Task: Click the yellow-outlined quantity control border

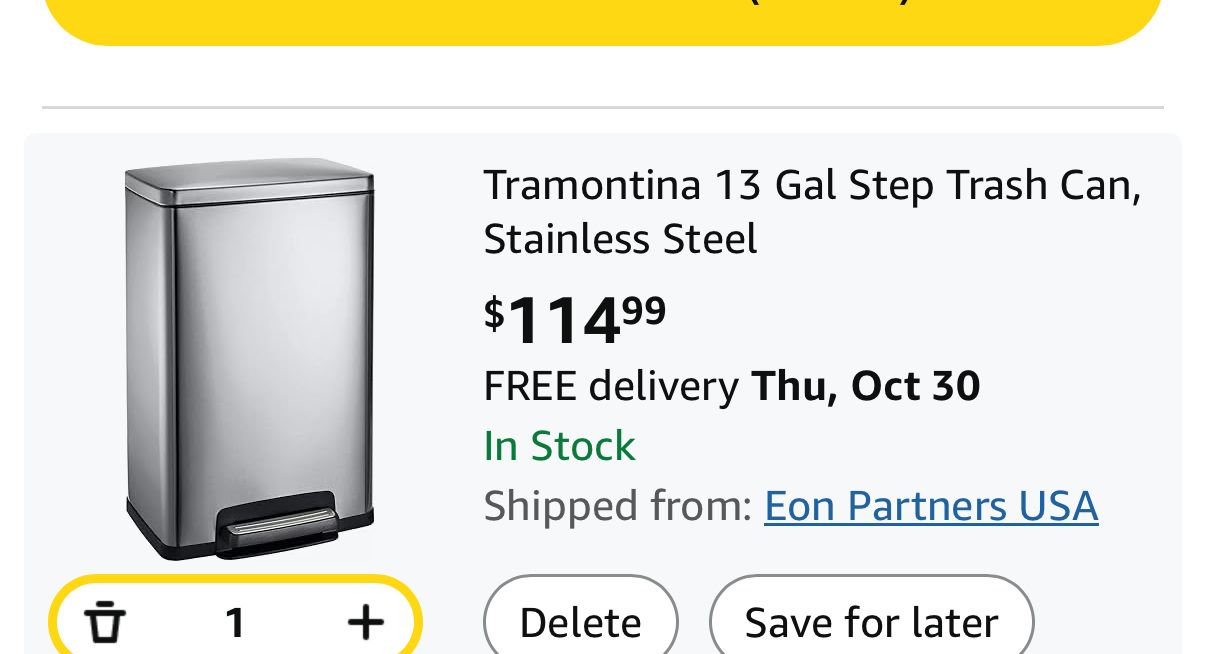Action: pos(235,580)
